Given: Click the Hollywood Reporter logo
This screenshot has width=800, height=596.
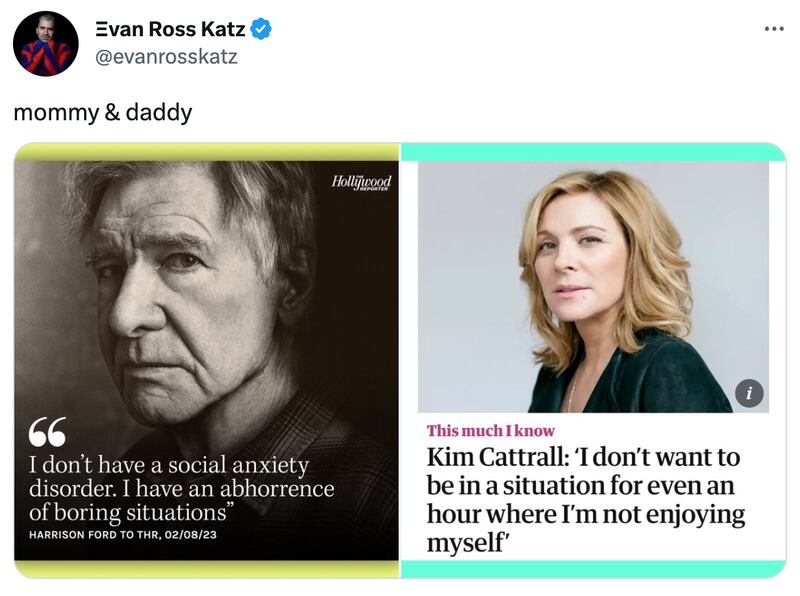Looking at the screenshot, I should click(x=360, y=183).
